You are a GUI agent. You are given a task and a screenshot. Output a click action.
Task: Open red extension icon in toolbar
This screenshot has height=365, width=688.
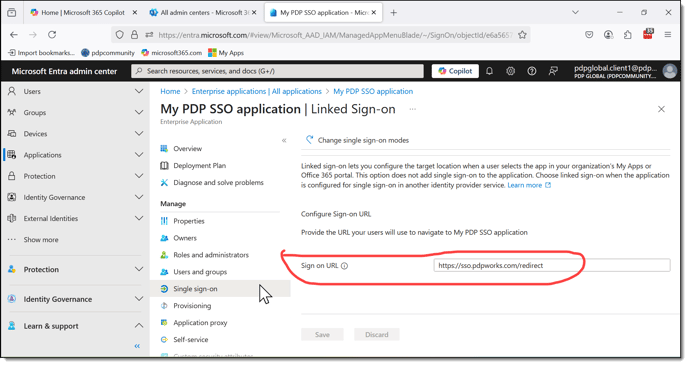pyautogui.click(x=648, y=34)
